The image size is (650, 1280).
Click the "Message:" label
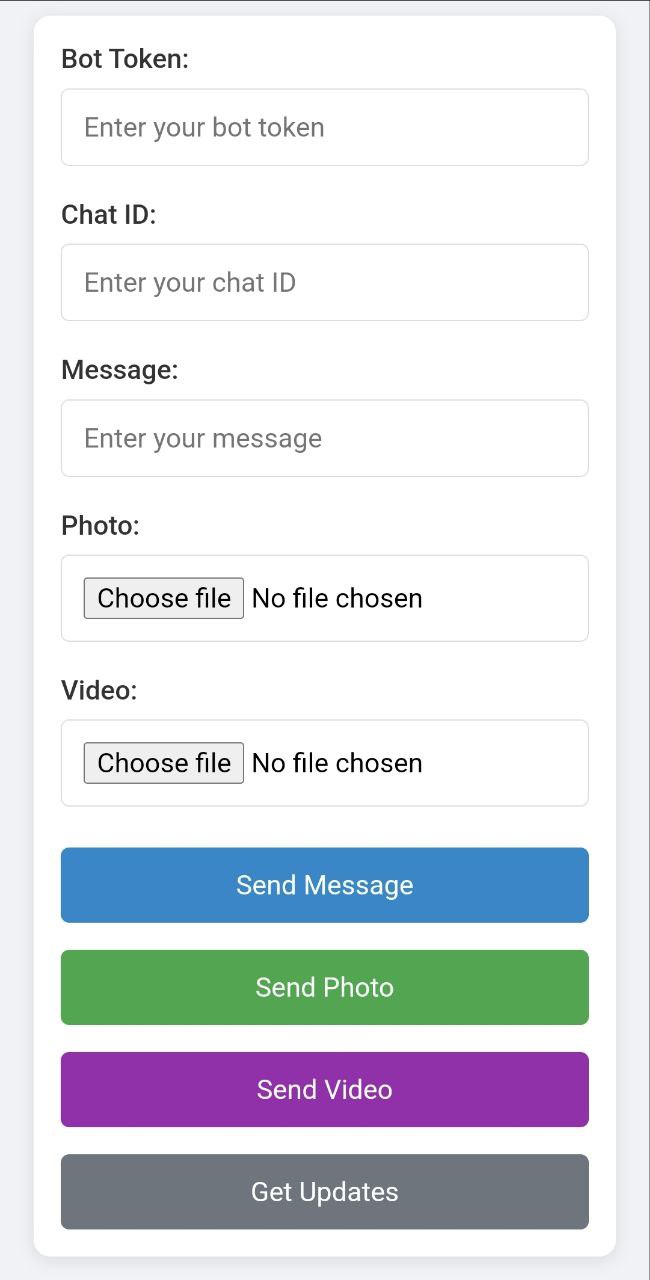120,370
